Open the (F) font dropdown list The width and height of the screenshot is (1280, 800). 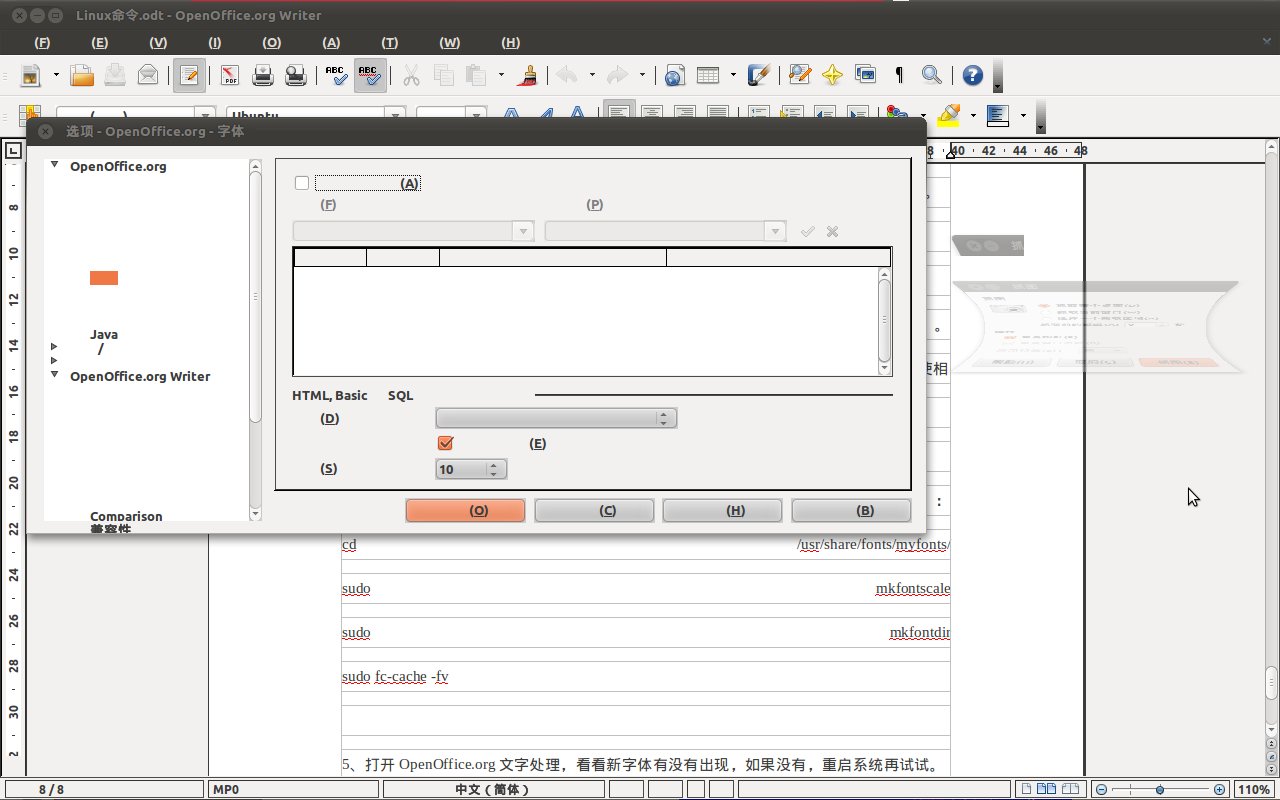click(522, 230)
